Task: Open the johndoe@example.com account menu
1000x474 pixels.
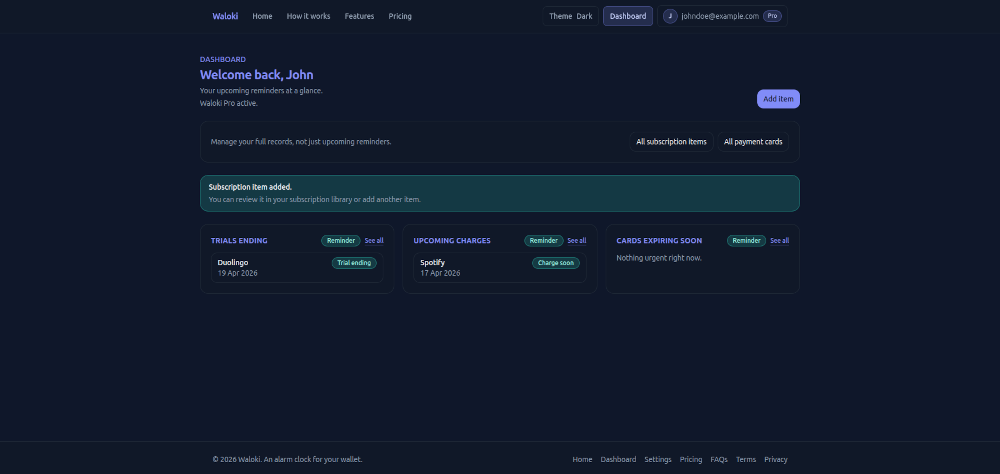Action: [719, 16]
